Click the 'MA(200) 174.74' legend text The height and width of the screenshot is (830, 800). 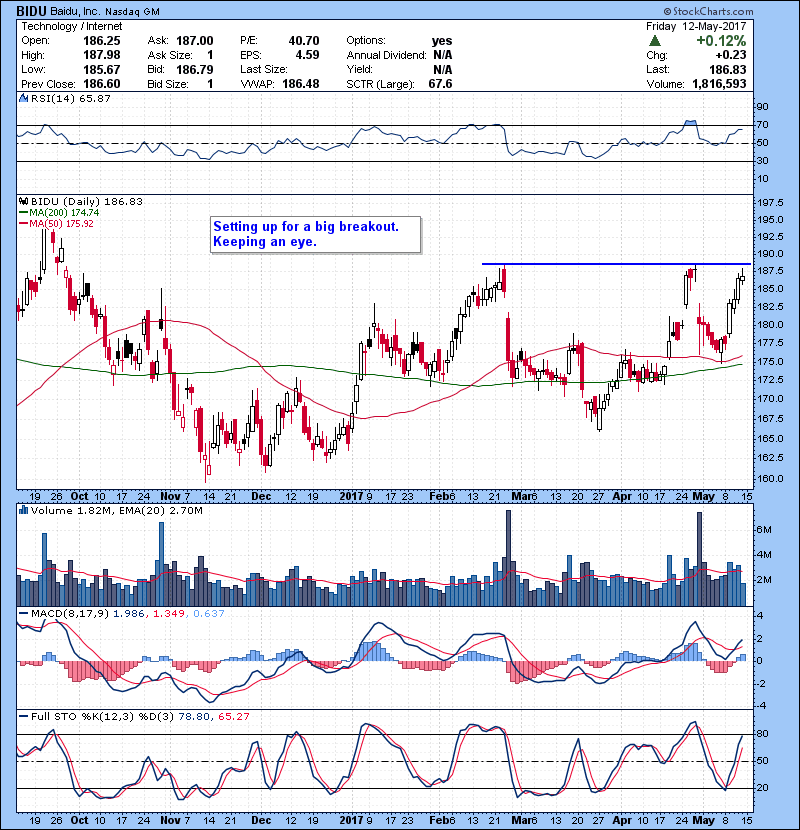[64, 213]
